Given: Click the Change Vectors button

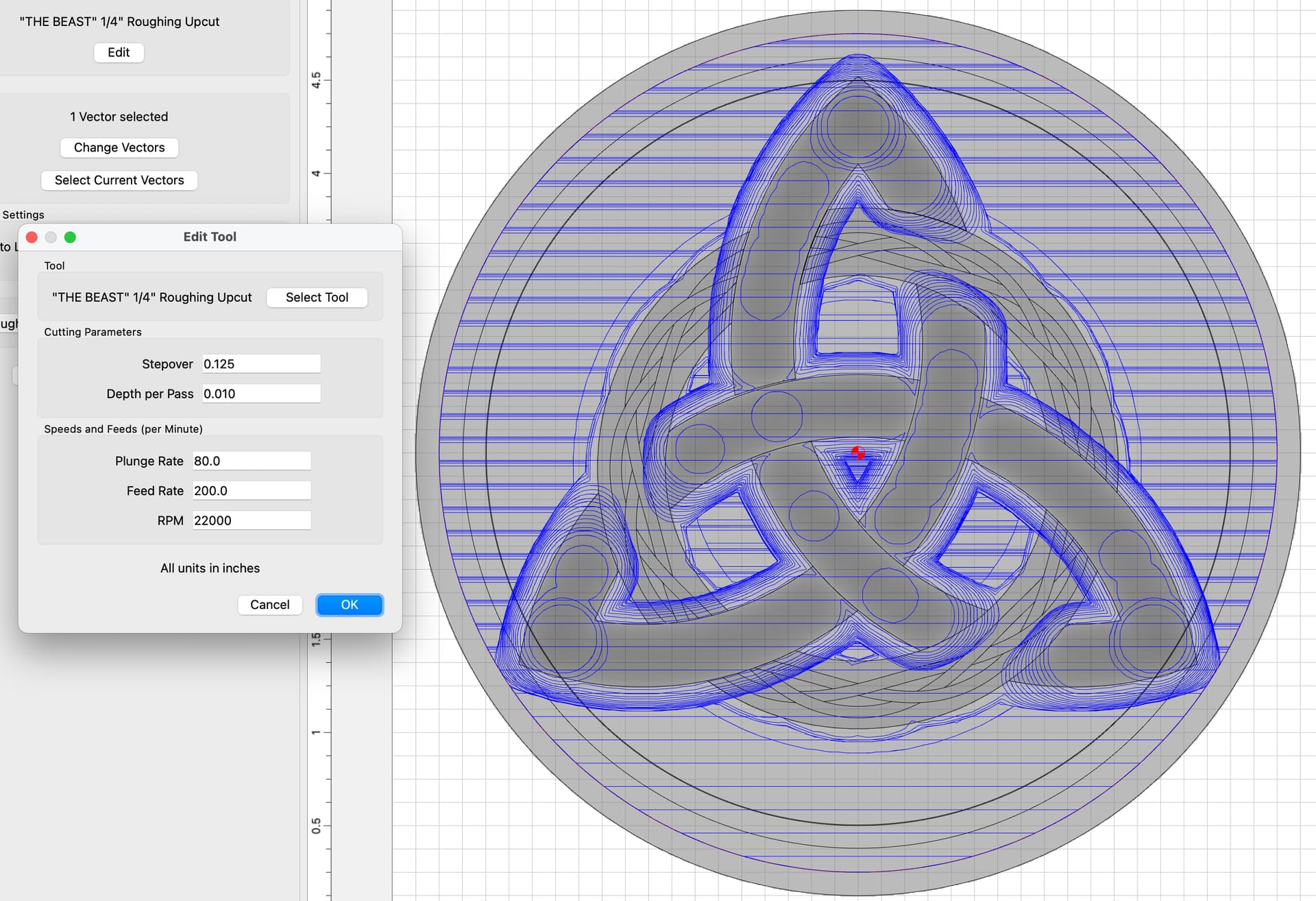Looking at the screenshot, I should click(119, 147).
